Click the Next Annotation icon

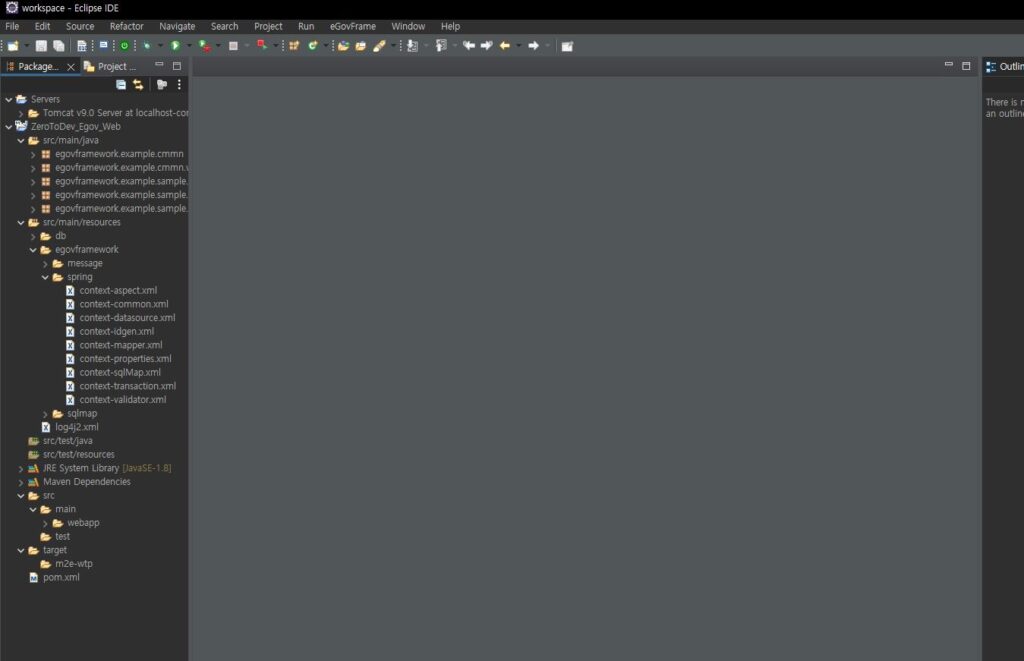412,46
